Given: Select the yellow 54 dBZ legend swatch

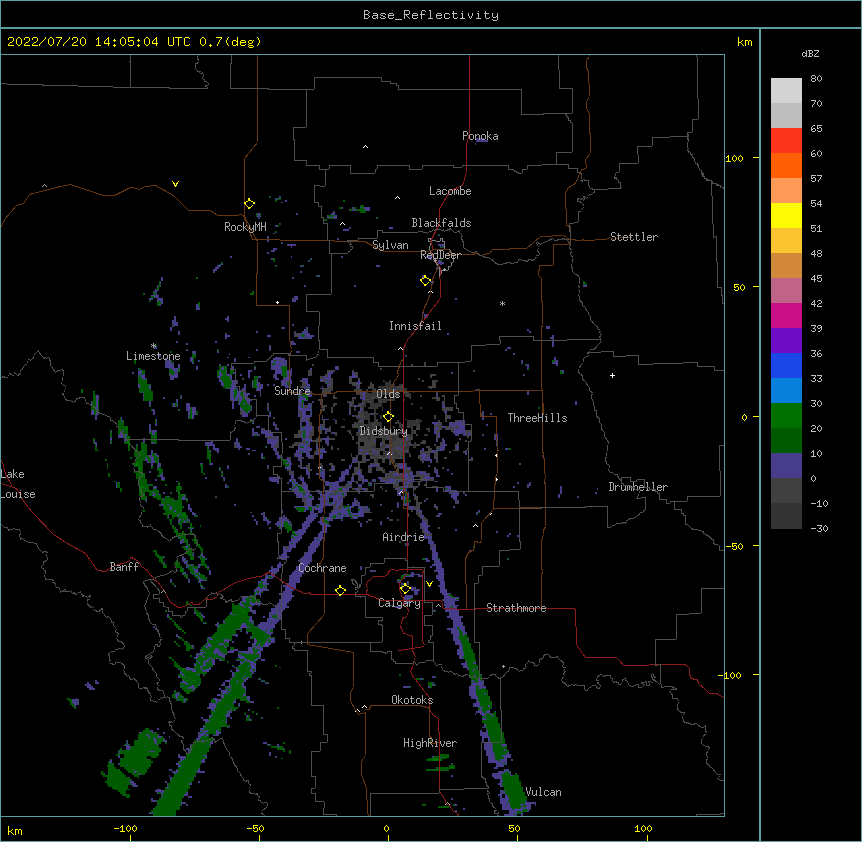Looking at the screenshot, I should point(786,215).
